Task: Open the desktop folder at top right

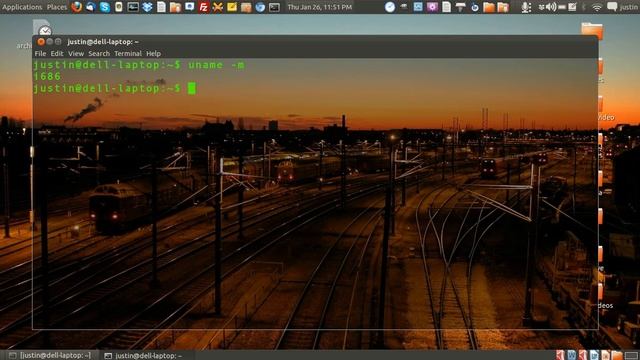Action: click(x=592, y=31)
